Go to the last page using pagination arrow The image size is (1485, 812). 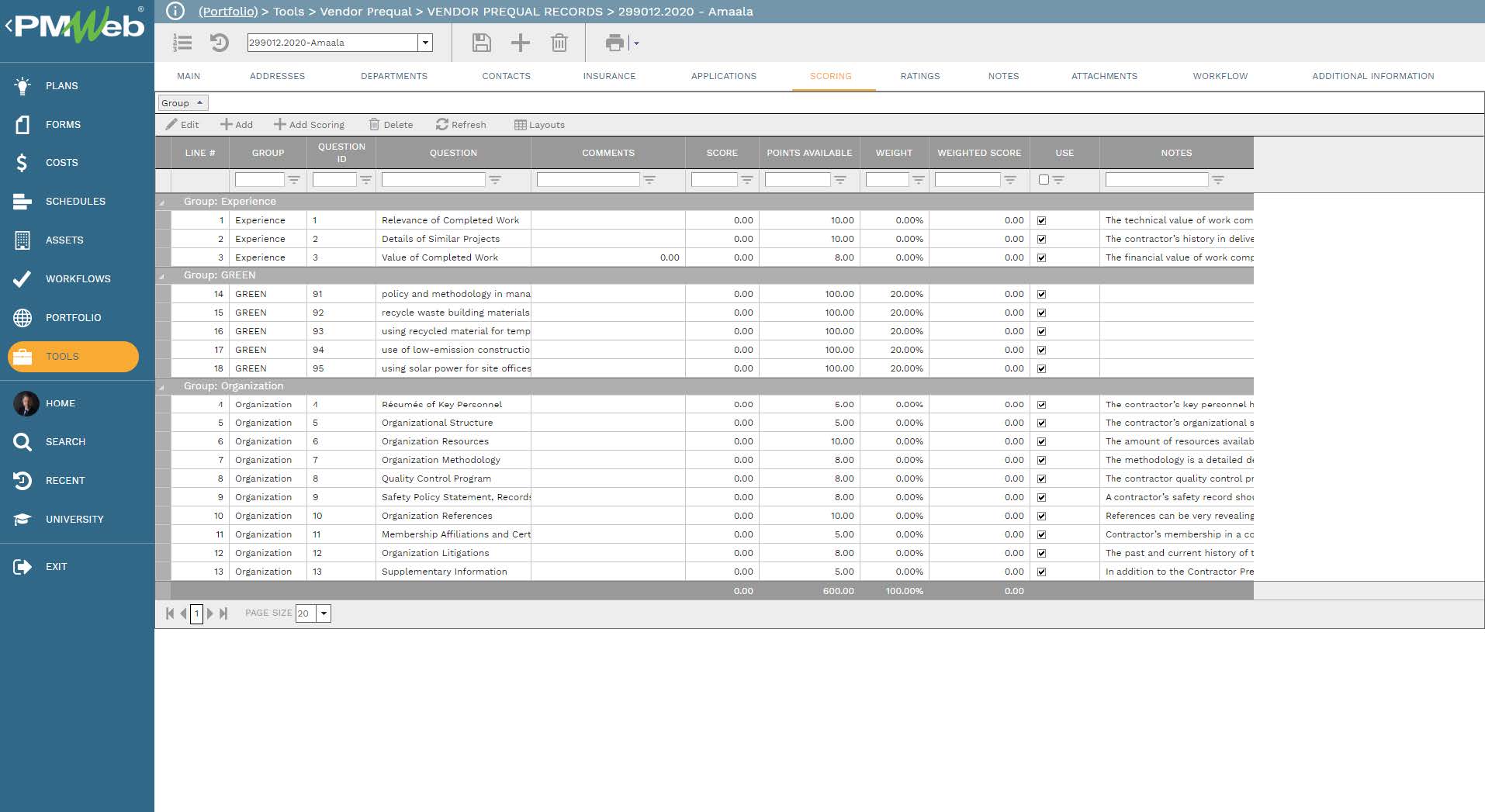click(x=223, y=613)
